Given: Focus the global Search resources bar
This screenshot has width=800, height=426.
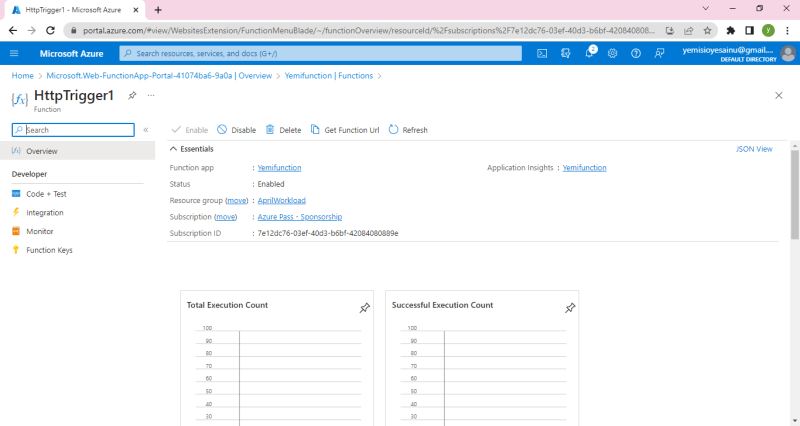Looking at the screenshot, I should click(x=320, y=53).
